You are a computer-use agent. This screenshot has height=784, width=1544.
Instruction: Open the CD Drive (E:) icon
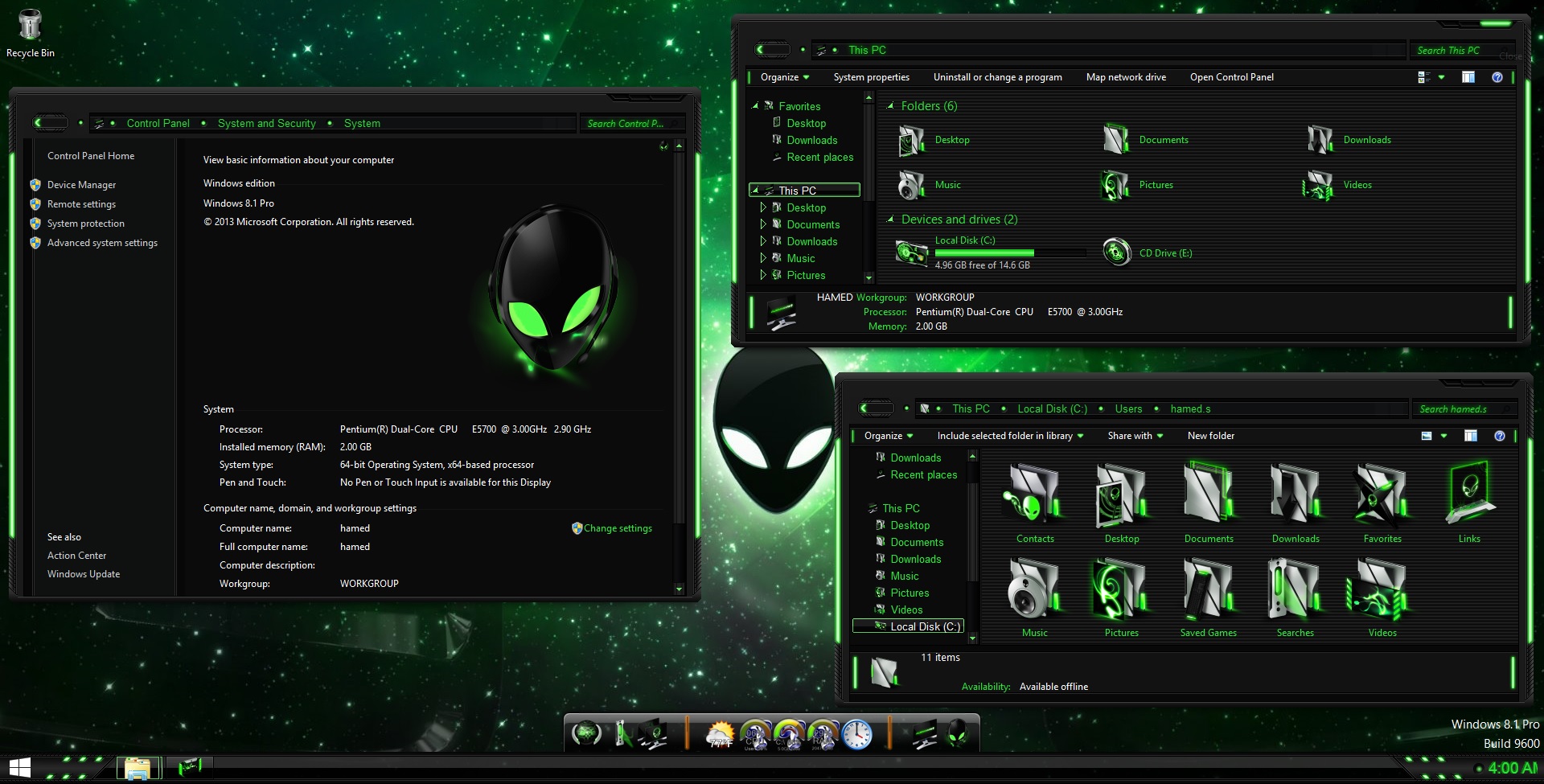click(1117, 252)
